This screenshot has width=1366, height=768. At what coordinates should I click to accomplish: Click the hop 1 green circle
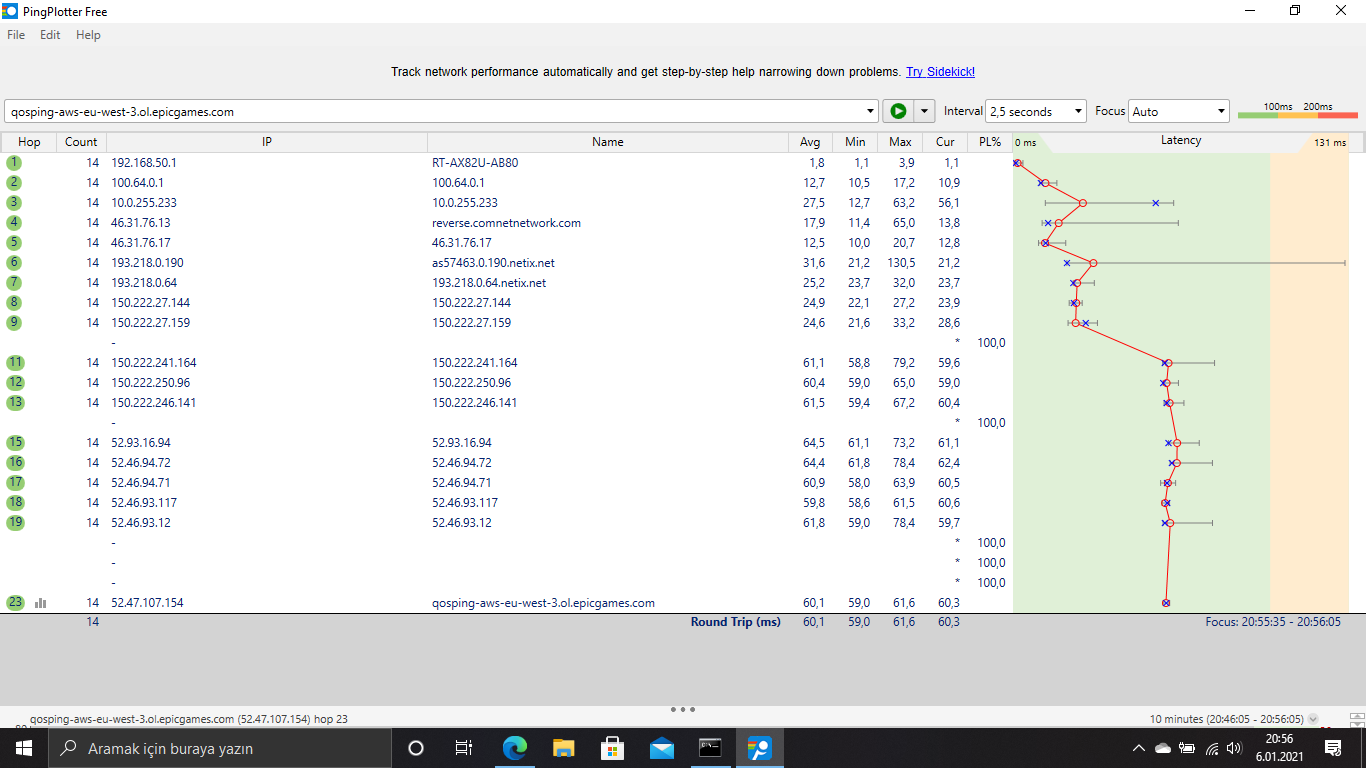(x=15, y=162)
